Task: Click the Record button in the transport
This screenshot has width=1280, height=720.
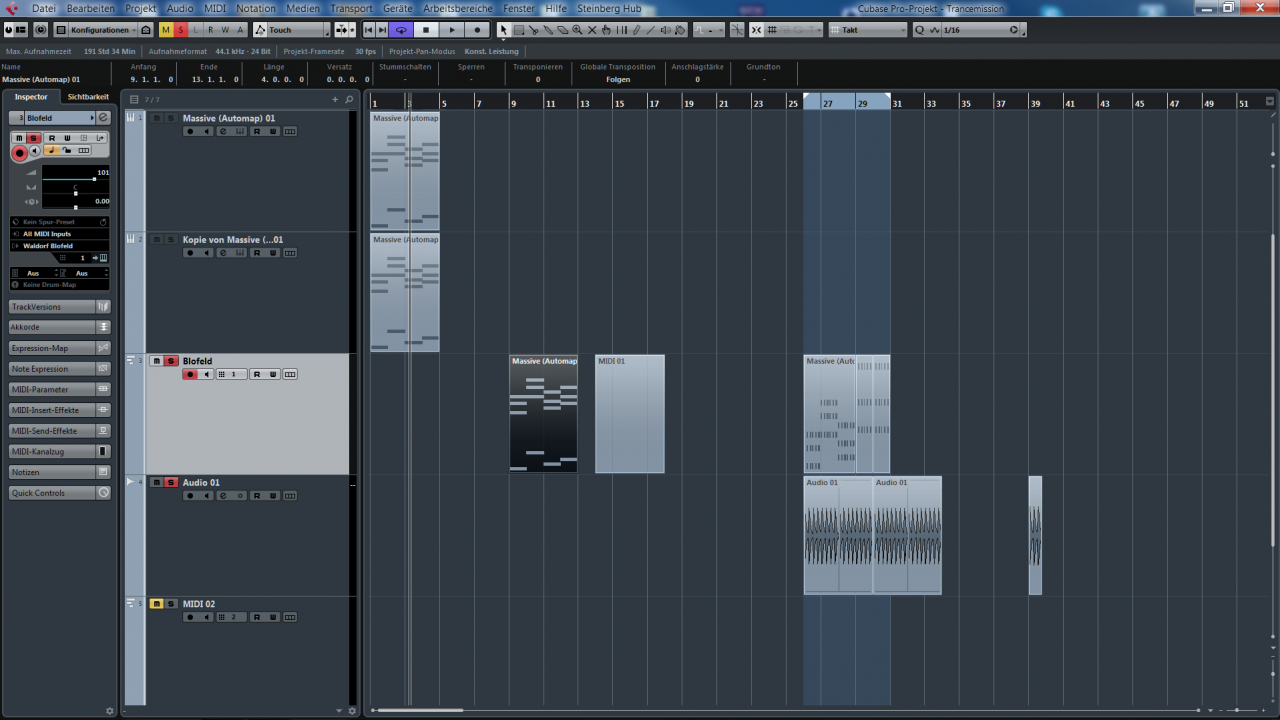Action: click(x=477, y=30)
